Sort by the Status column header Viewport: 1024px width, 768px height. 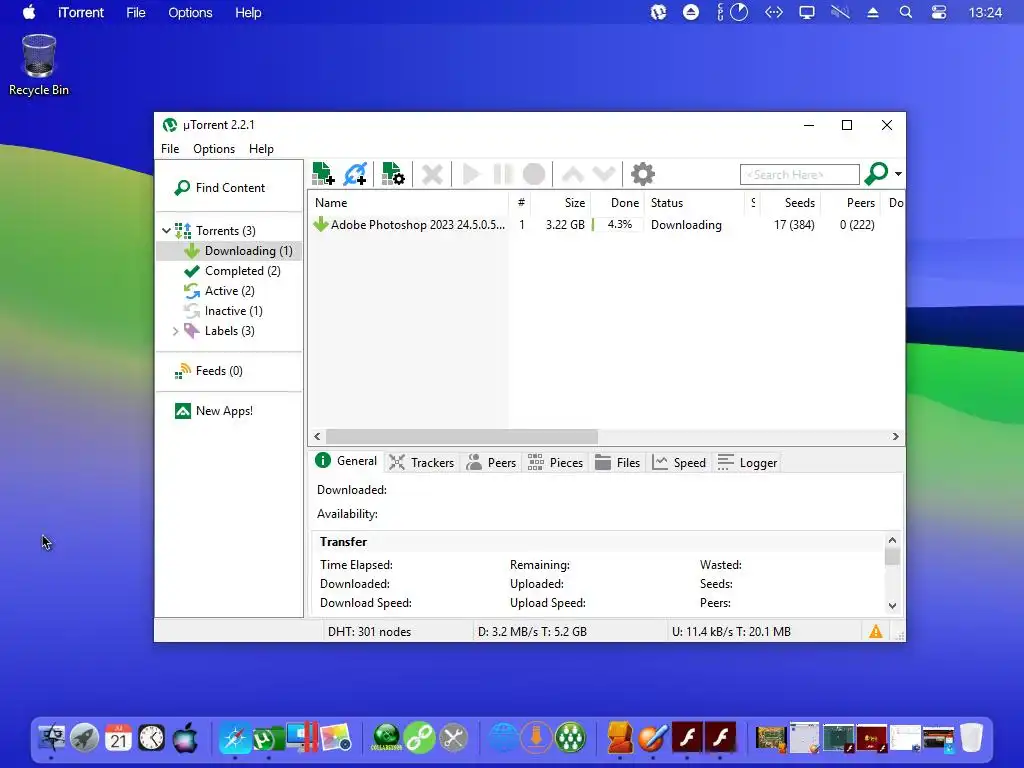click(694, 203)
